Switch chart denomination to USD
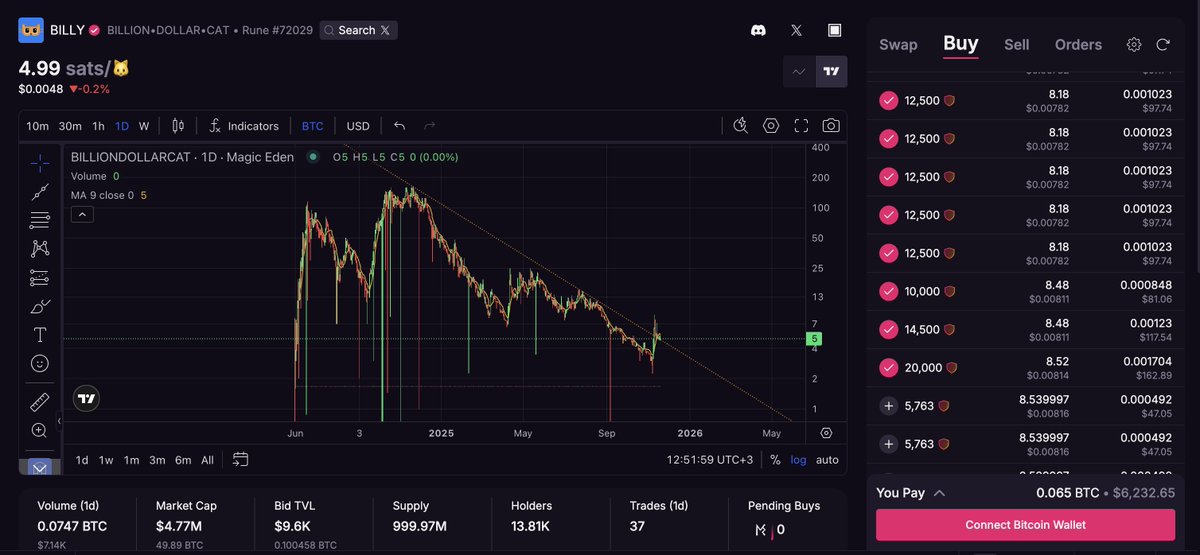 [358, 126]
